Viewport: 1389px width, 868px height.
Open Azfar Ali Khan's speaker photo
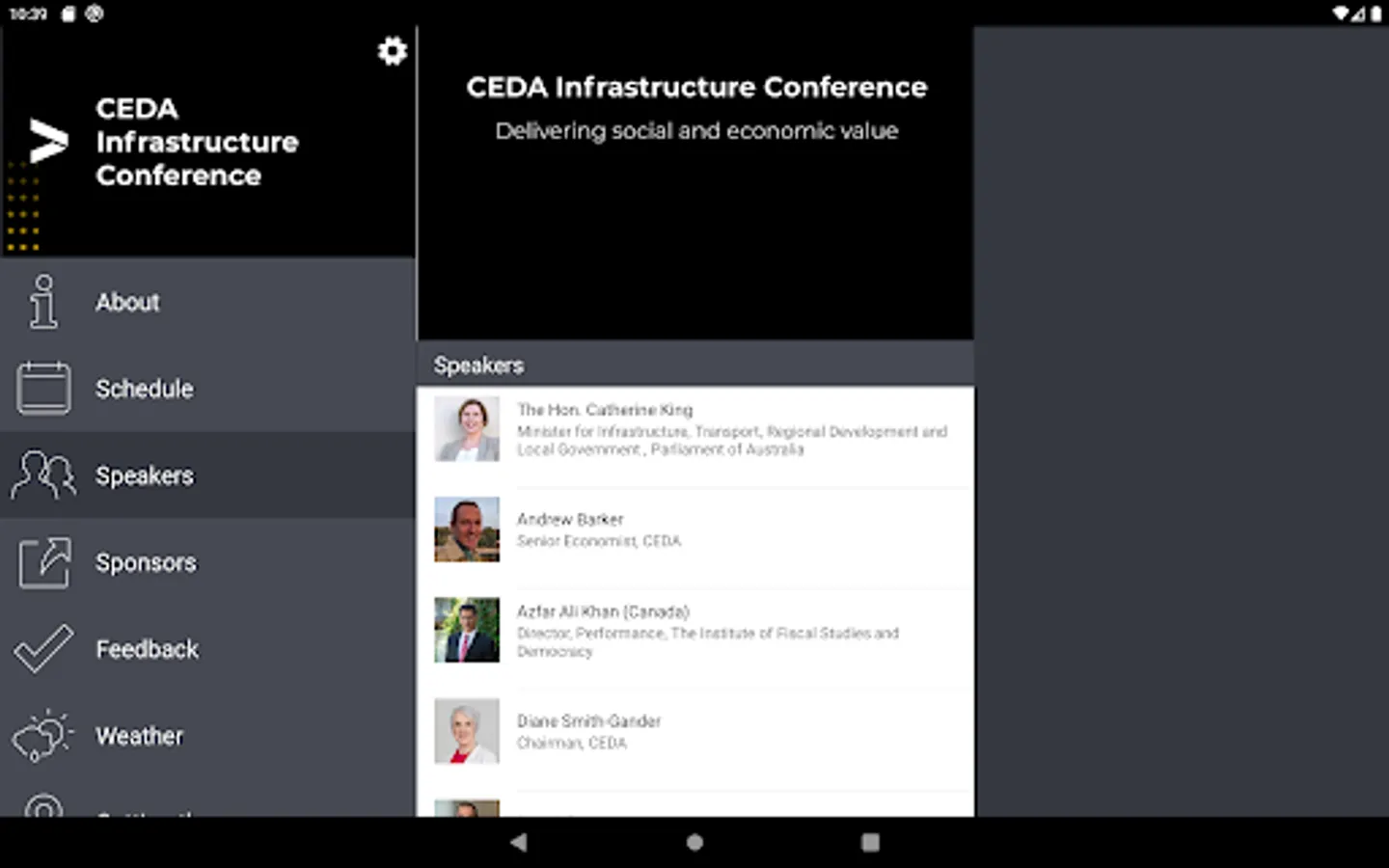click(467, 630)
